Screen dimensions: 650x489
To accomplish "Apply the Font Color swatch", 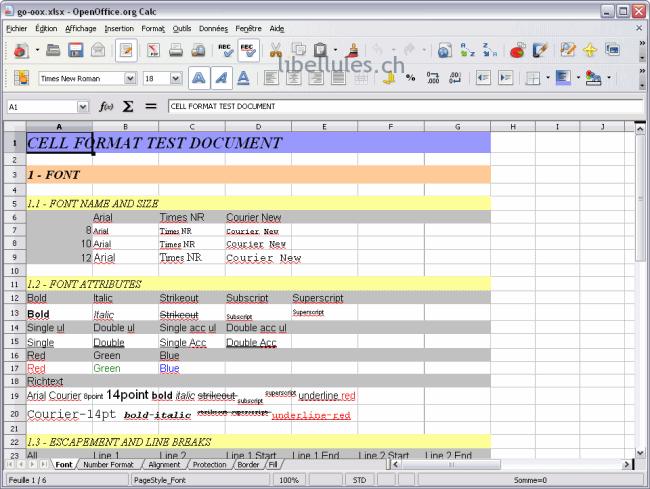I will [593, 78].
